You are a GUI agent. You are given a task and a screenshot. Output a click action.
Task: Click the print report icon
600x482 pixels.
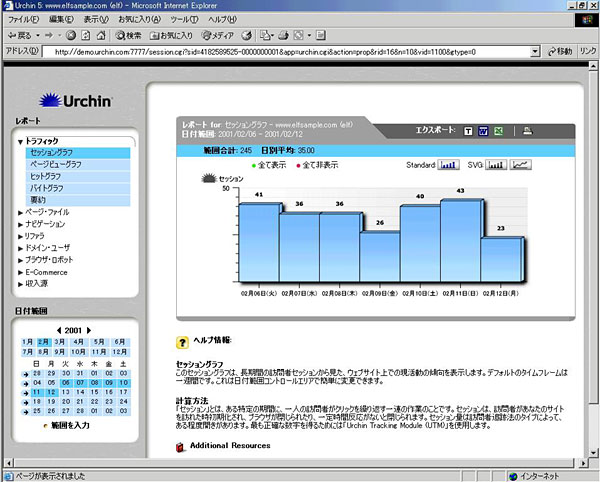pos(527,130)
